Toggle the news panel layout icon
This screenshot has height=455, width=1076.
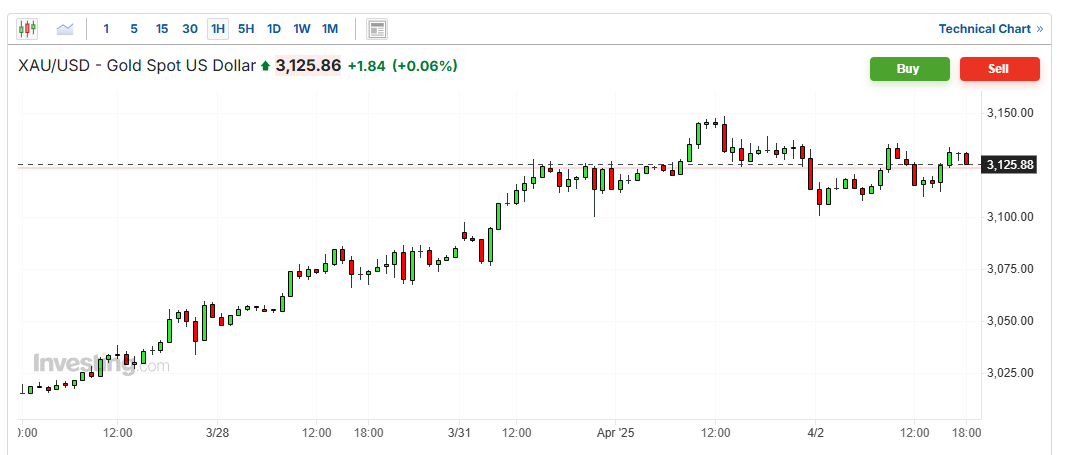click(x=377, y=29)
